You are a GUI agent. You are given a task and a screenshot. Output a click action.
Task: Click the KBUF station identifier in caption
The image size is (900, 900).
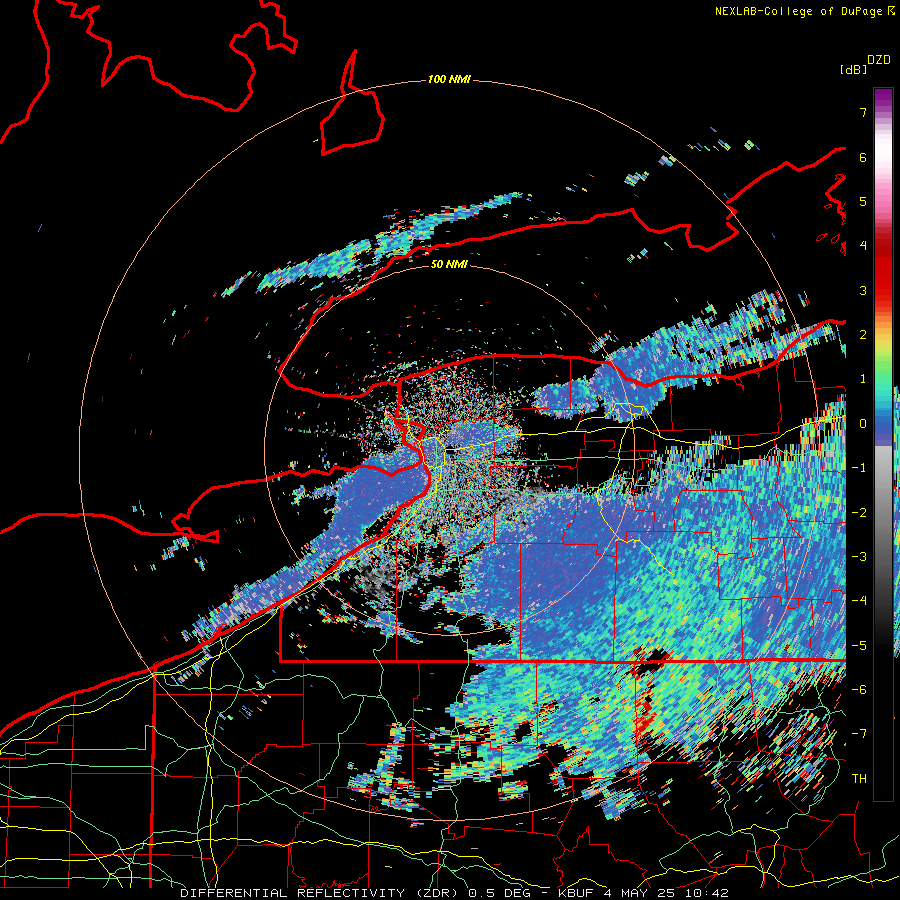tap(577, 893)
